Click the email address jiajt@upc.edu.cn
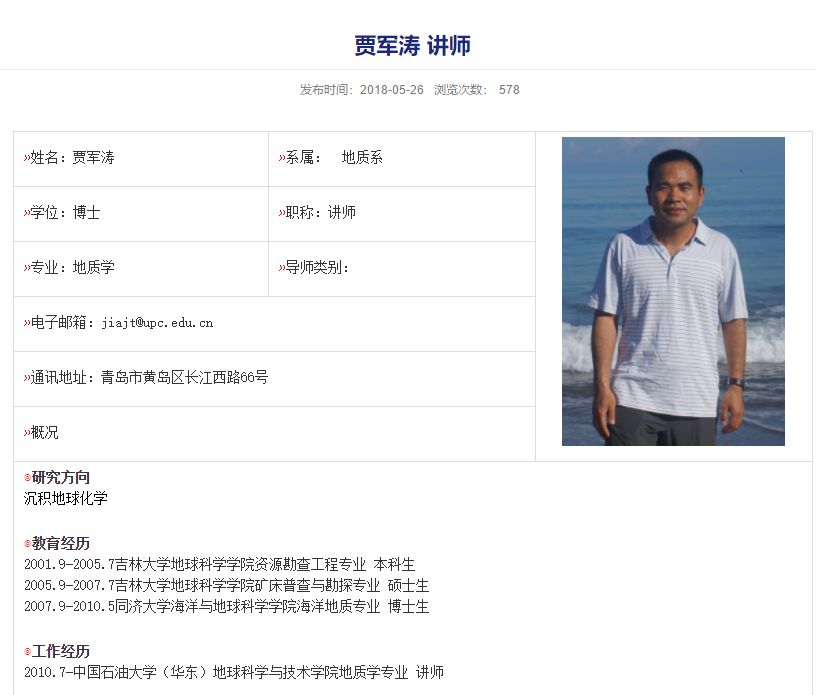Image resolution: width=816 pixels, height=695 pixels. (x=157, y=323)
